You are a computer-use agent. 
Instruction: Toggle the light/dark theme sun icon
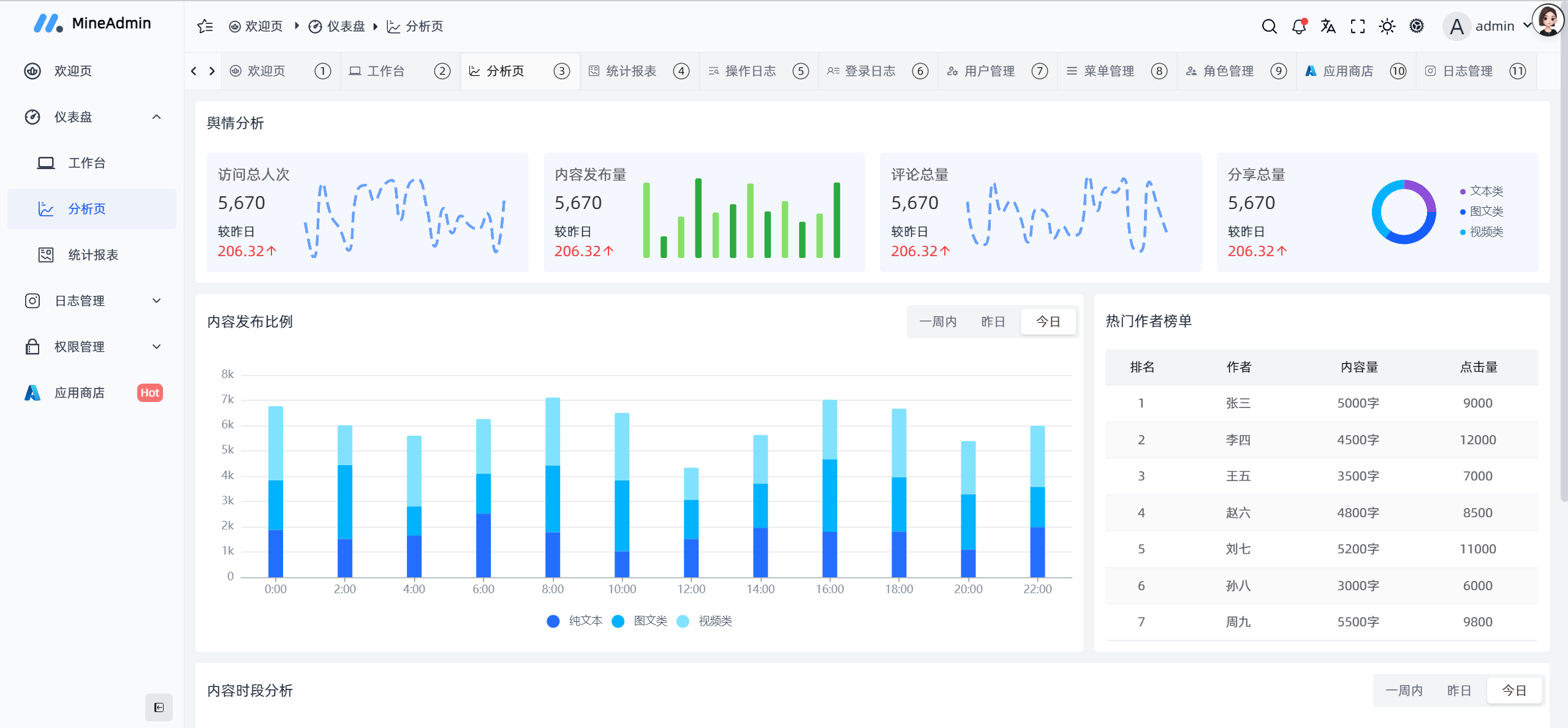1387,26
